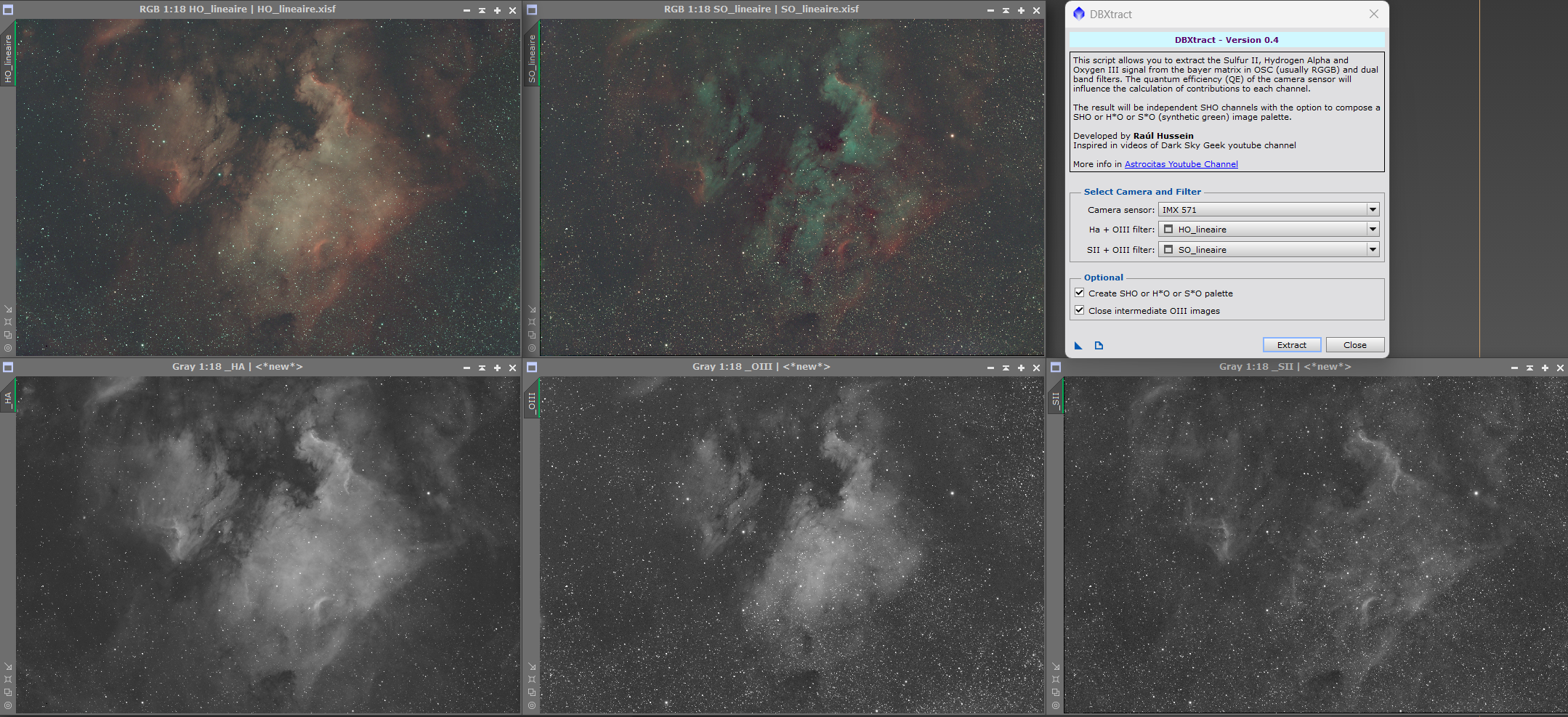Viewport: 1568px width, 717px height.
Task: Click the diagonal arrow icon in _SII window
Action: (1056, 667)
